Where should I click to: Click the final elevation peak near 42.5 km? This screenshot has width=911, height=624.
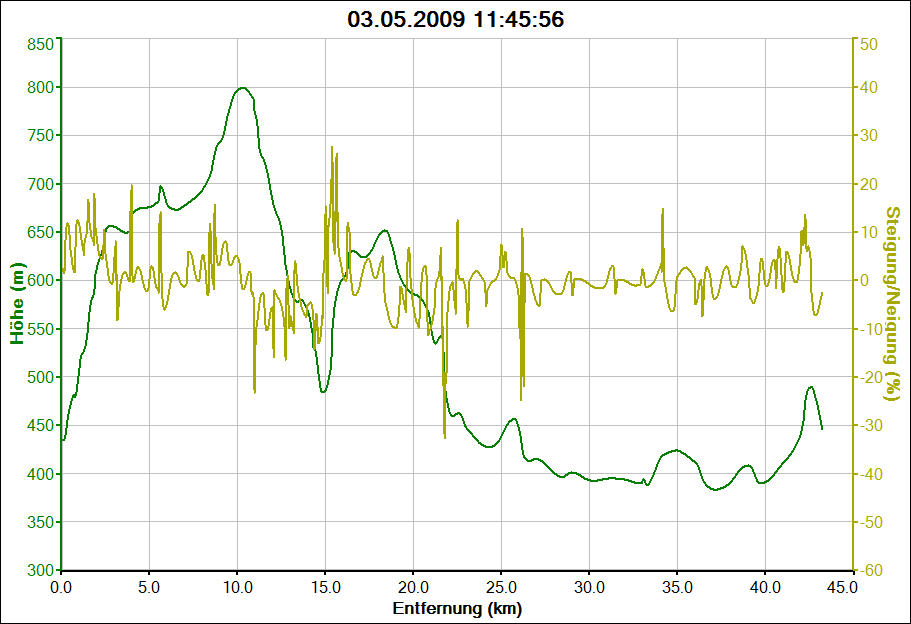point(811,386)
